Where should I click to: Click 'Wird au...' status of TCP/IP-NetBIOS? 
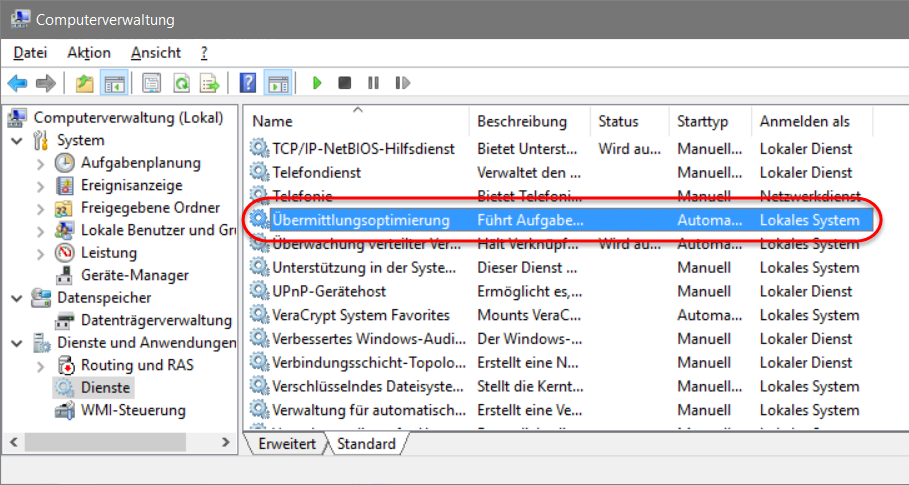pos(630,148)
